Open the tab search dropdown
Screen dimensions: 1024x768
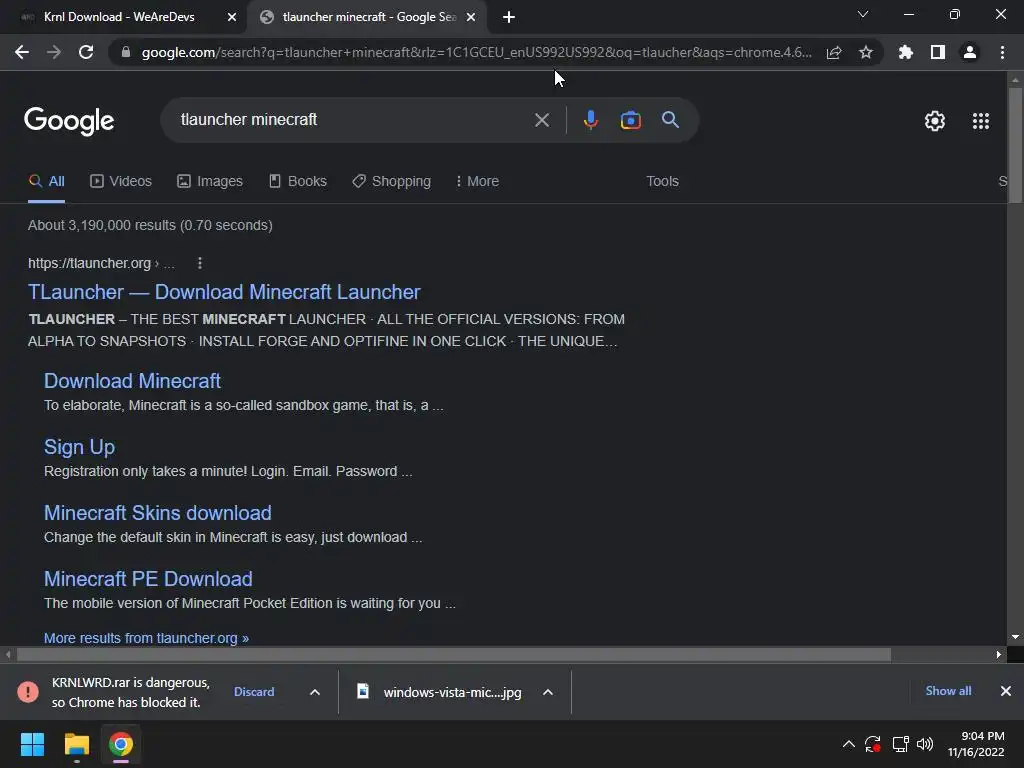pos(863,14)
